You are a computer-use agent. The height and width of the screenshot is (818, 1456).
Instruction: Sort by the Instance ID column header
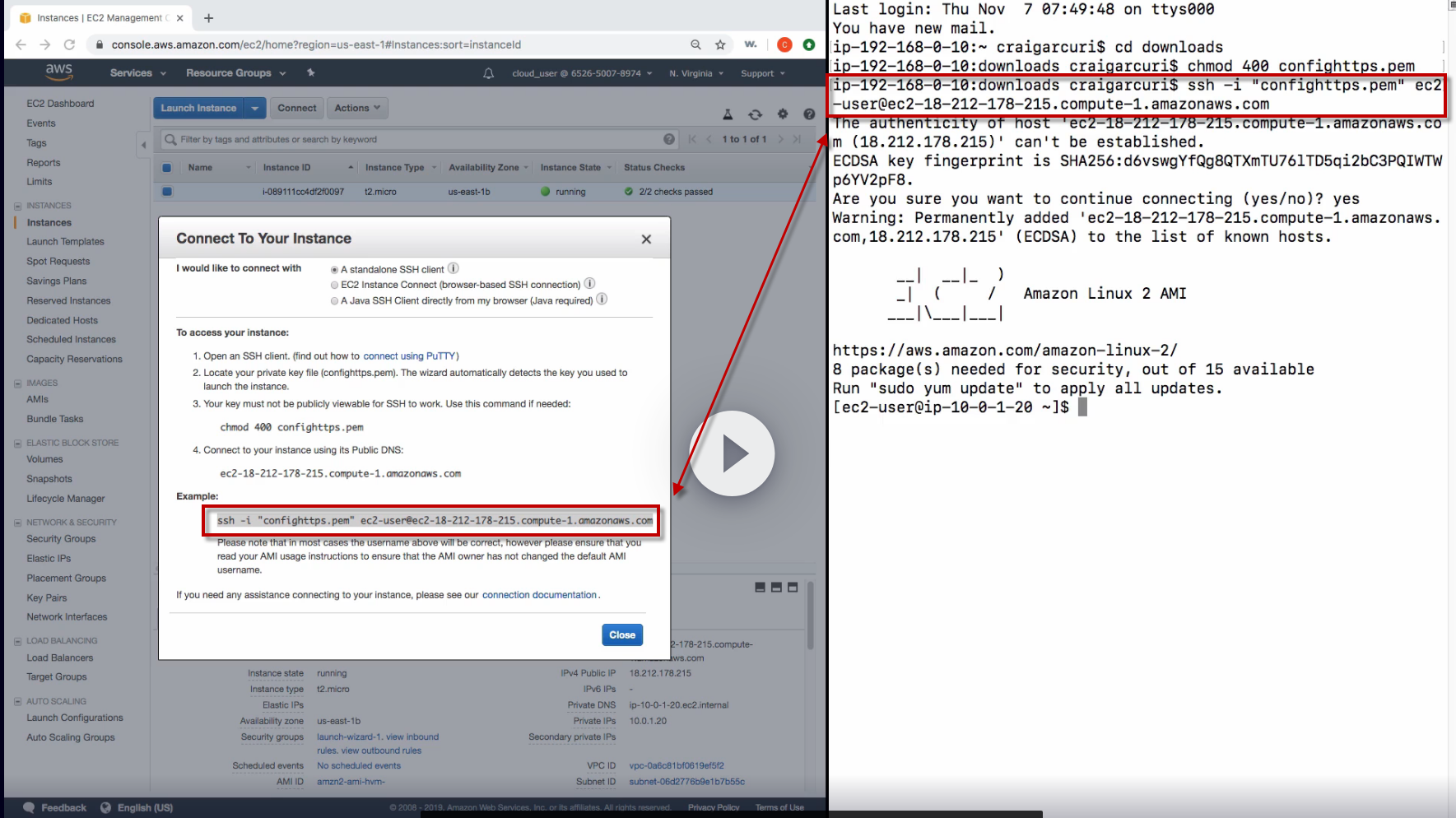coord(286,168)
